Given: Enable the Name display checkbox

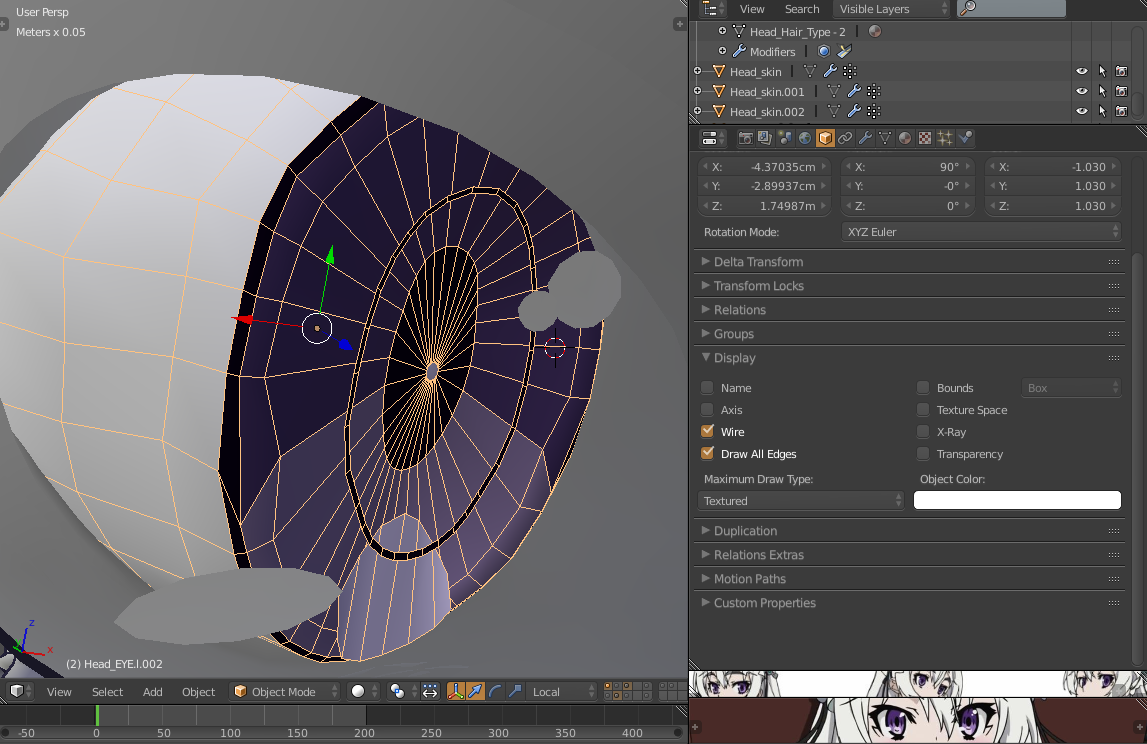Looking at the screenshot, I should [x=708, y=388].
